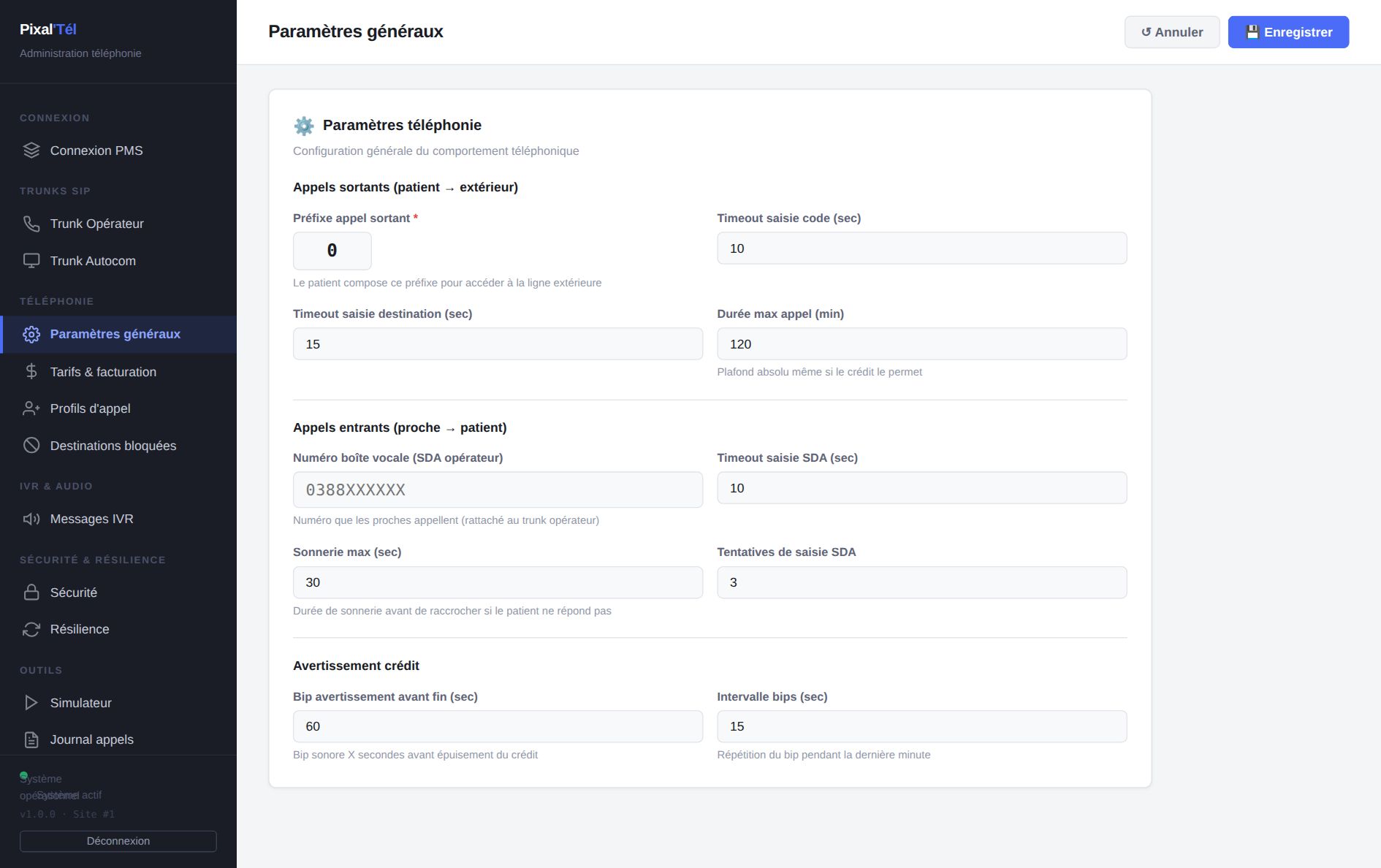
Task: Select the Durée max appel field
Action: (922, 344)
